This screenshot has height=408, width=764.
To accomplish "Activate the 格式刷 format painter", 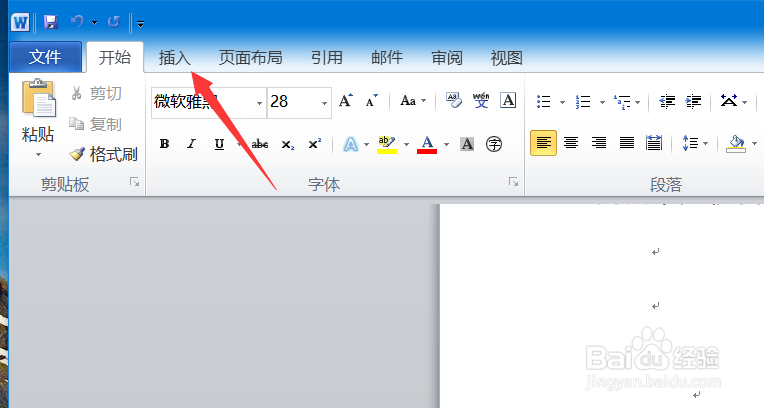I will coord(103,154).
